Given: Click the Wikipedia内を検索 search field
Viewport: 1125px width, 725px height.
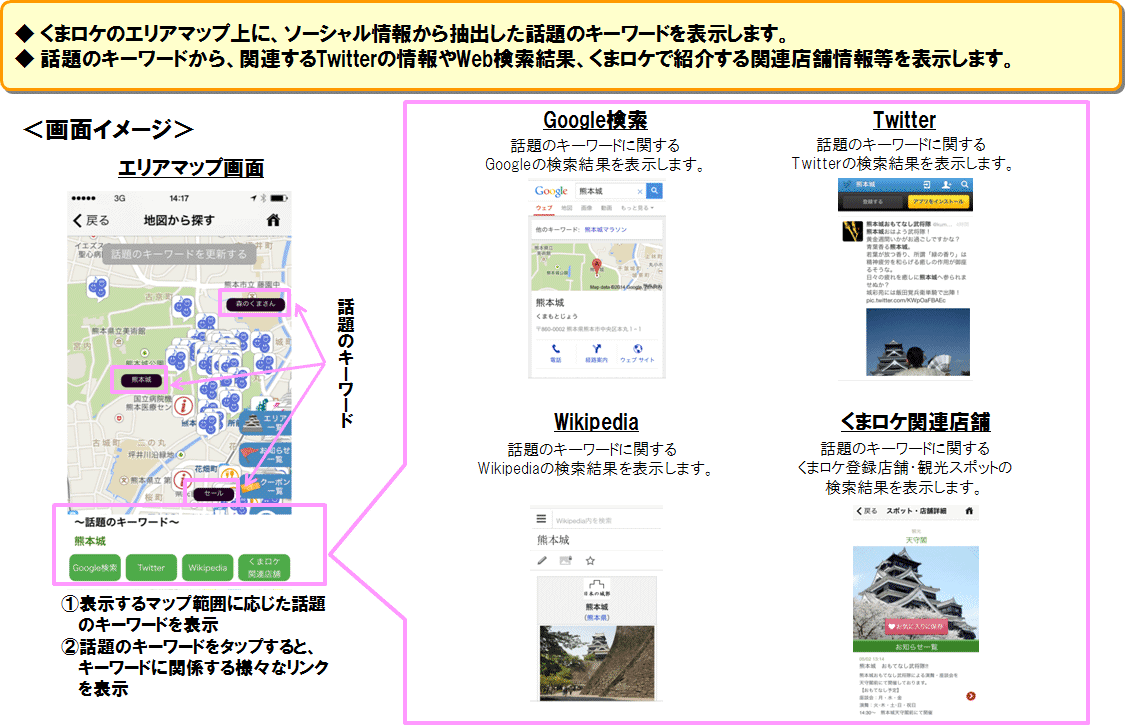Looking at the screenshot, I should pyautogui.click(x=606, y=520).
